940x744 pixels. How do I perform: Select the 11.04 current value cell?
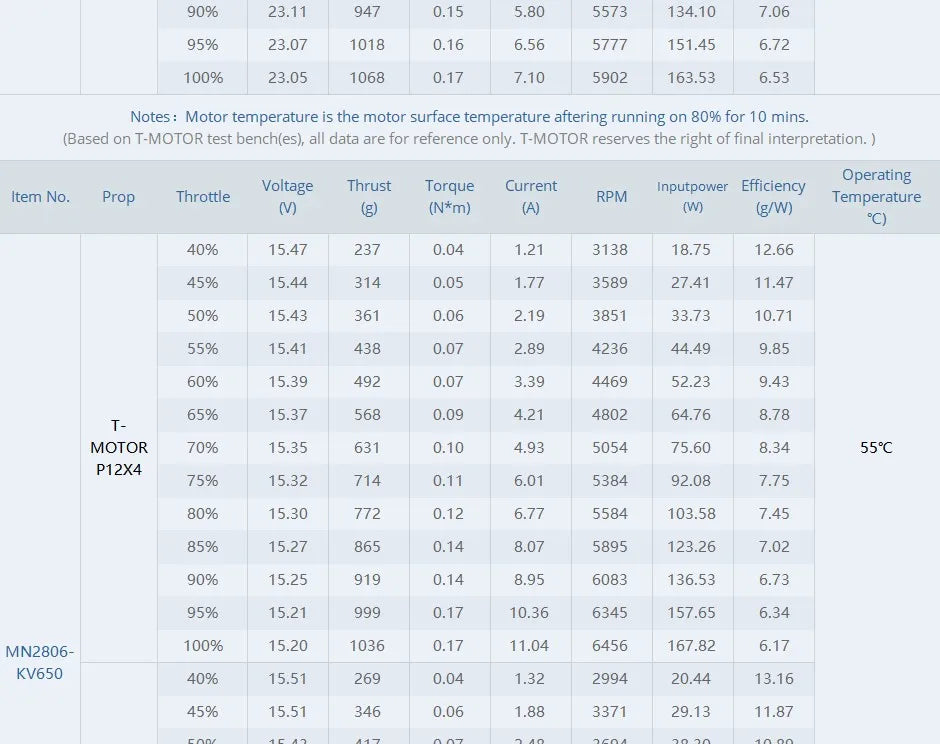coord(530,646)
